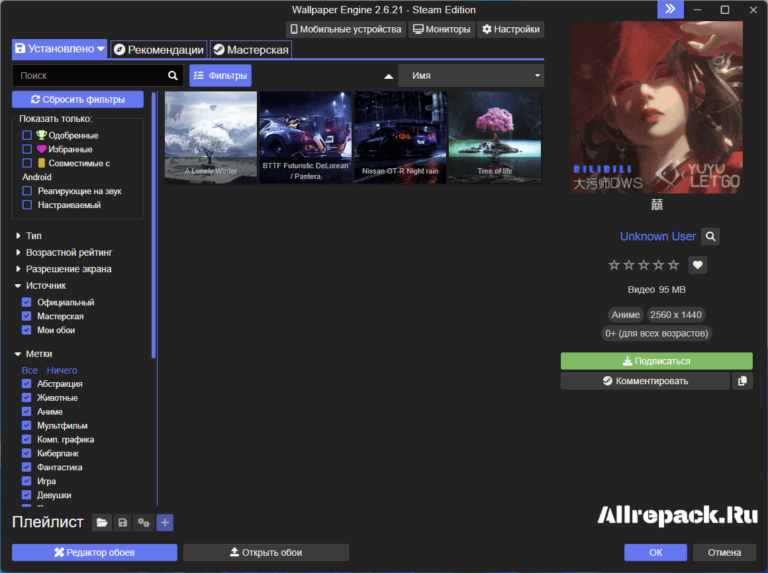The width and height of the screenshot is (768, 573).
Task: Uncheck Животные tag checkbox
Action: [26, 398]
